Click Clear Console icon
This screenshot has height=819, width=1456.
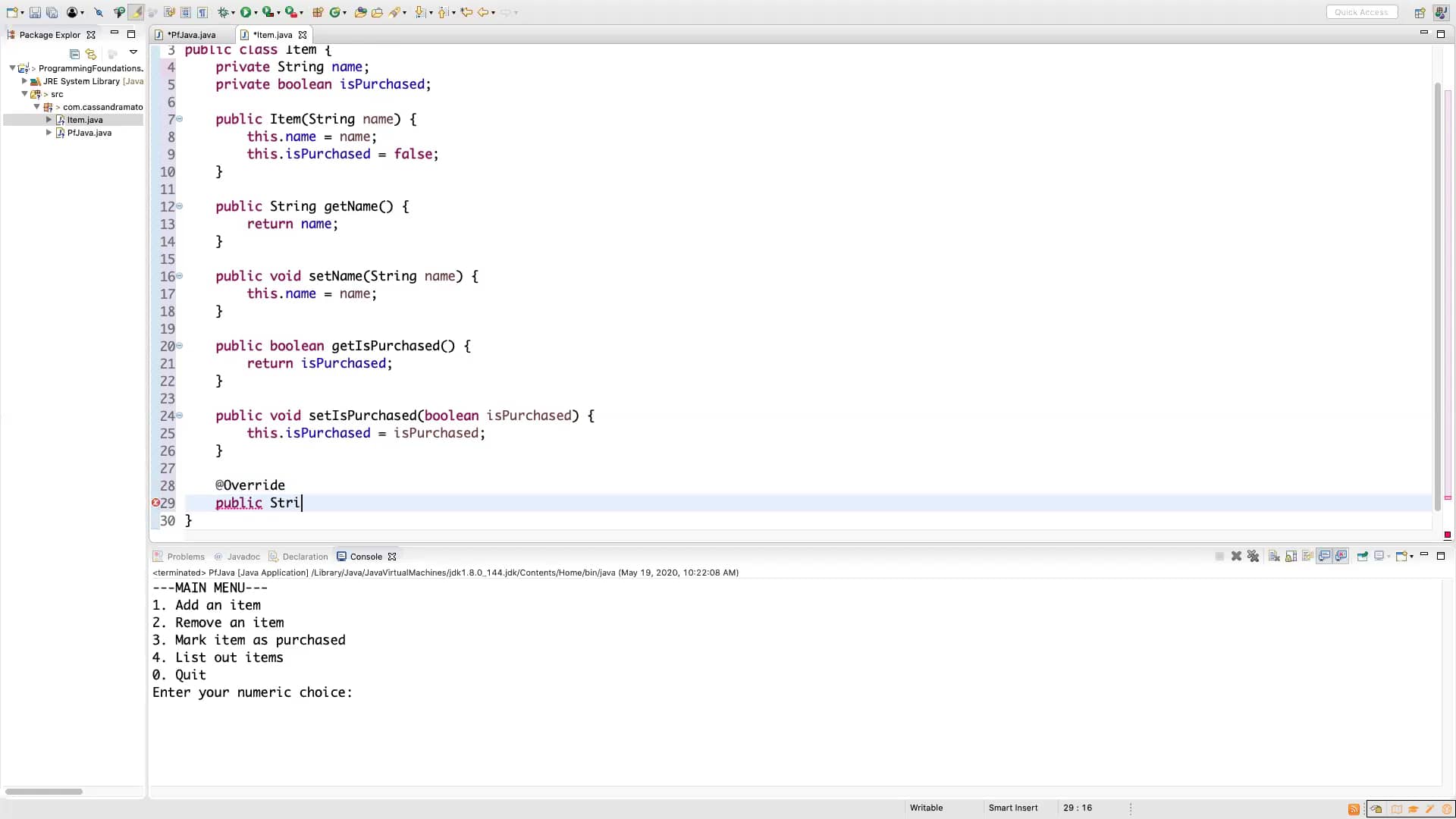[1274, 556]
